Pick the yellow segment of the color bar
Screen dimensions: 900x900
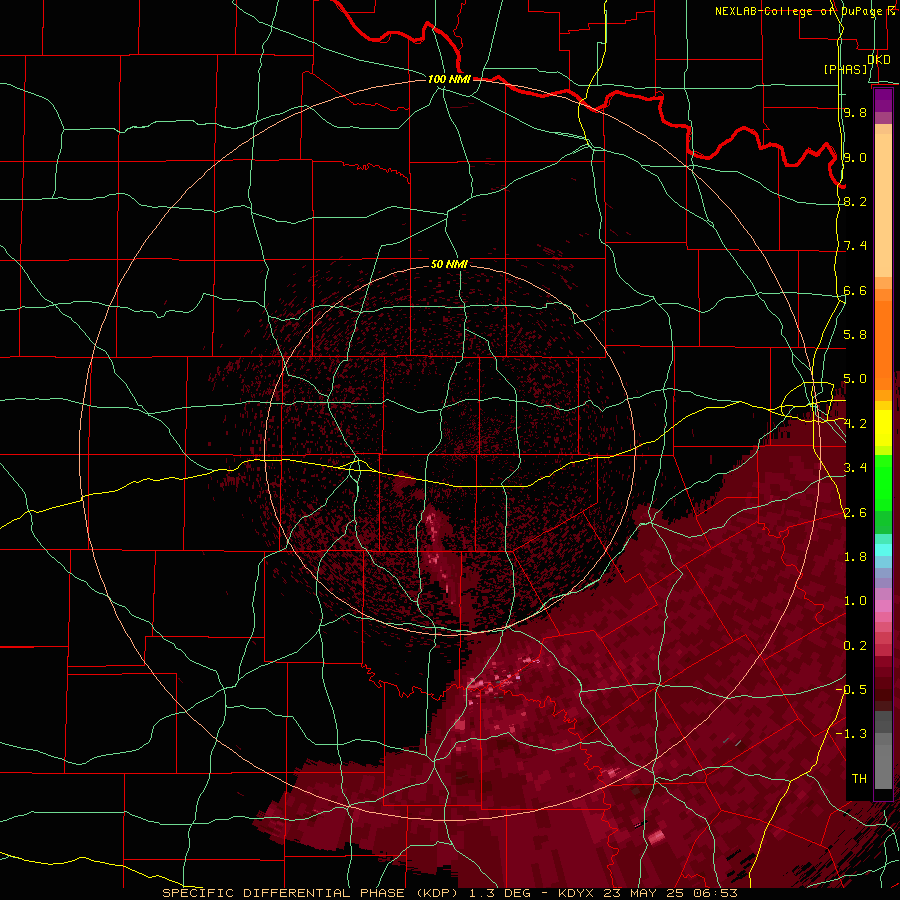883,428
